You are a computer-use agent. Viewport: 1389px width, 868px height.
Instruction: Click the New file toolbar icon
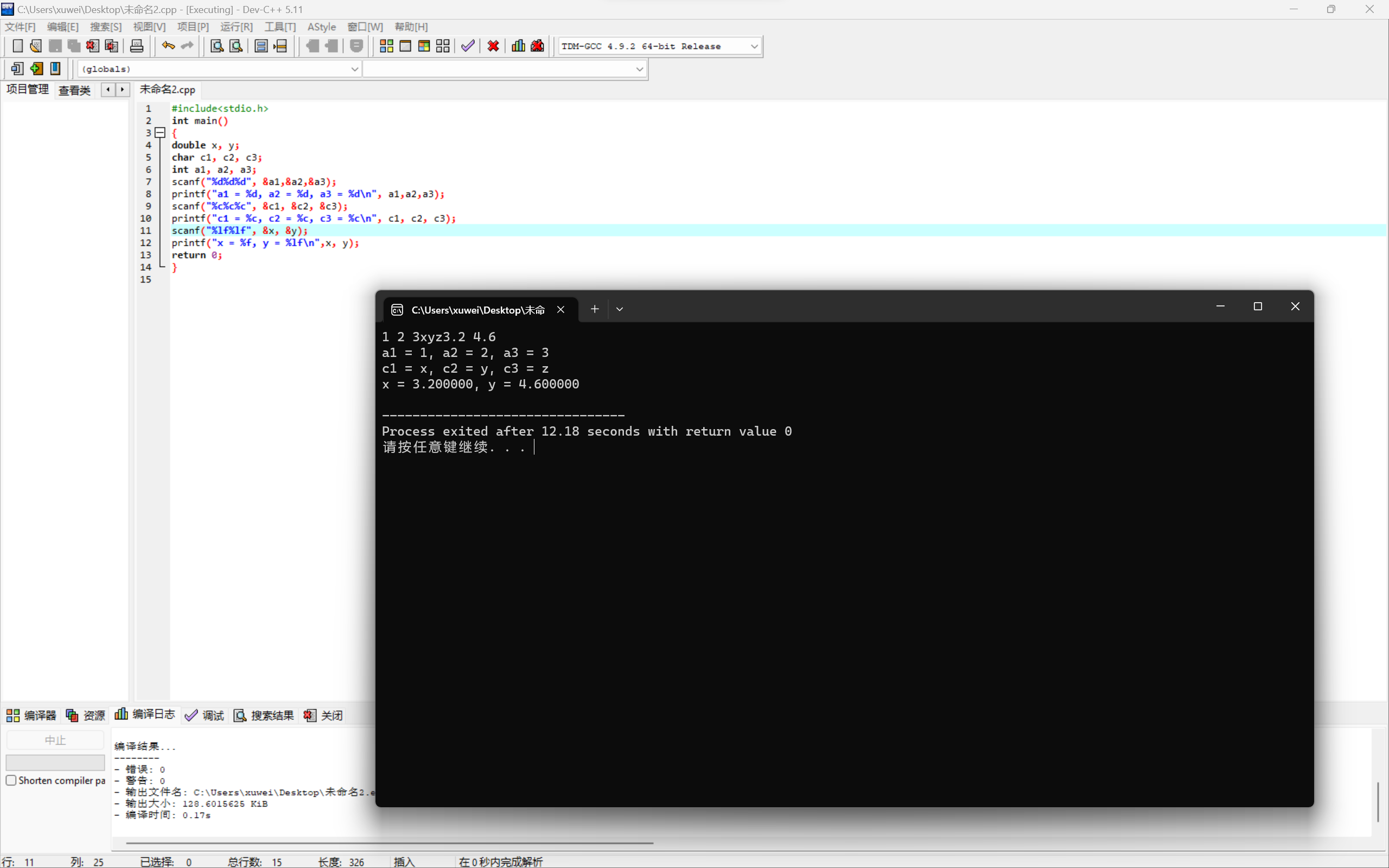17,46
